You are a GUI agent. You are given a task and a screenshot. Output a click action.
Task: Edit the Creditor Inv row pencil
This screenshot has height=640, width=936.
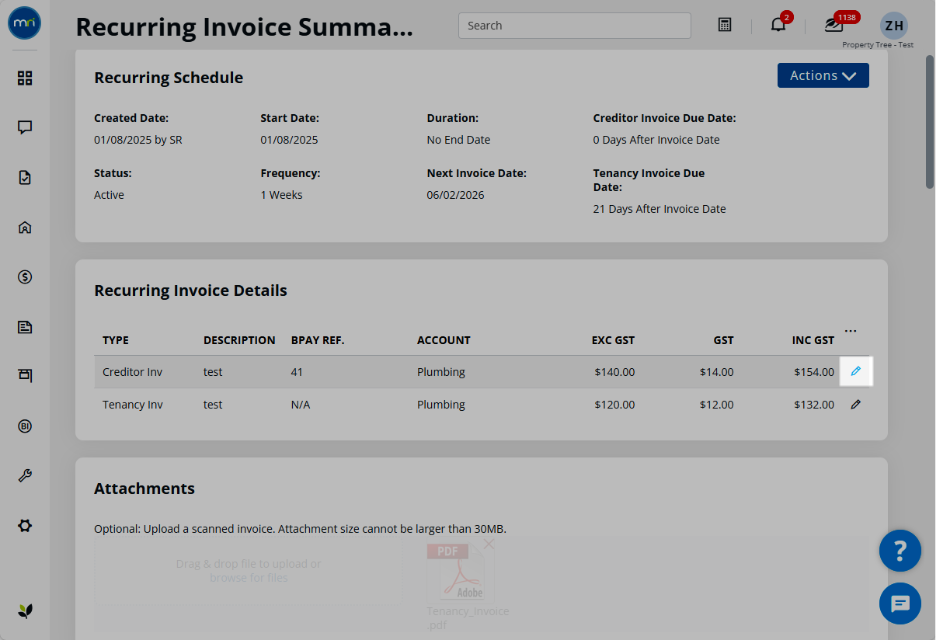coord(855,371)
